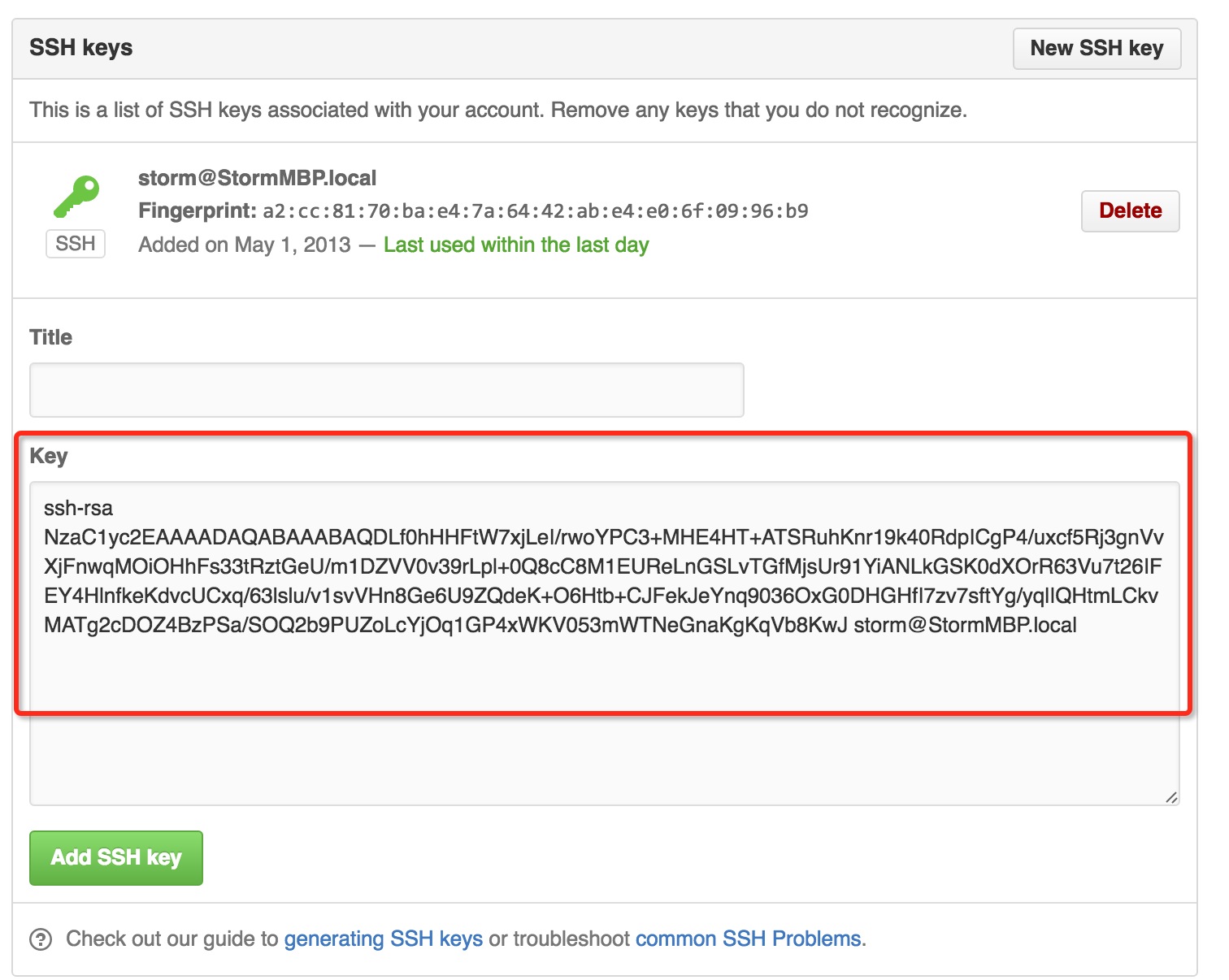Click the Title field label
The width and height of the screenshot is (1229, 980).
coord(50,337)
